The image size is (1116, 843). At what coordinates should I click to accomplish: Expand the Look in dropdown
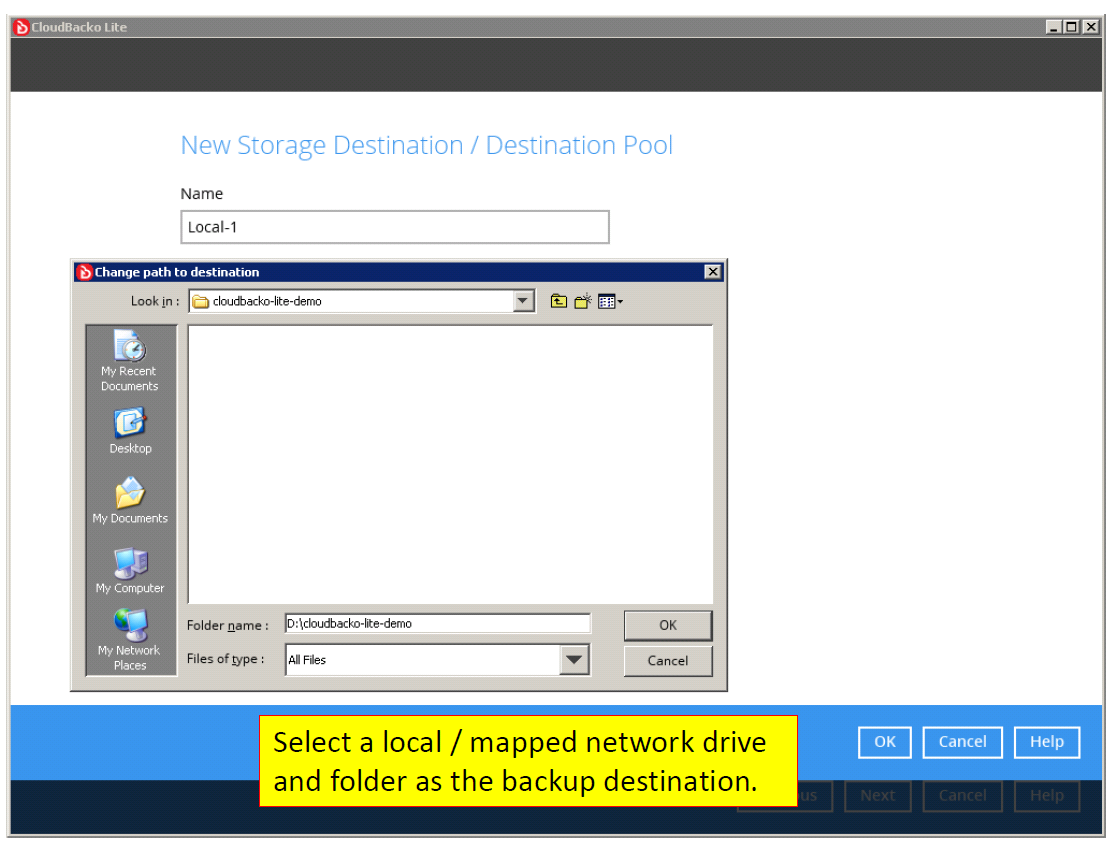[523, 301]
